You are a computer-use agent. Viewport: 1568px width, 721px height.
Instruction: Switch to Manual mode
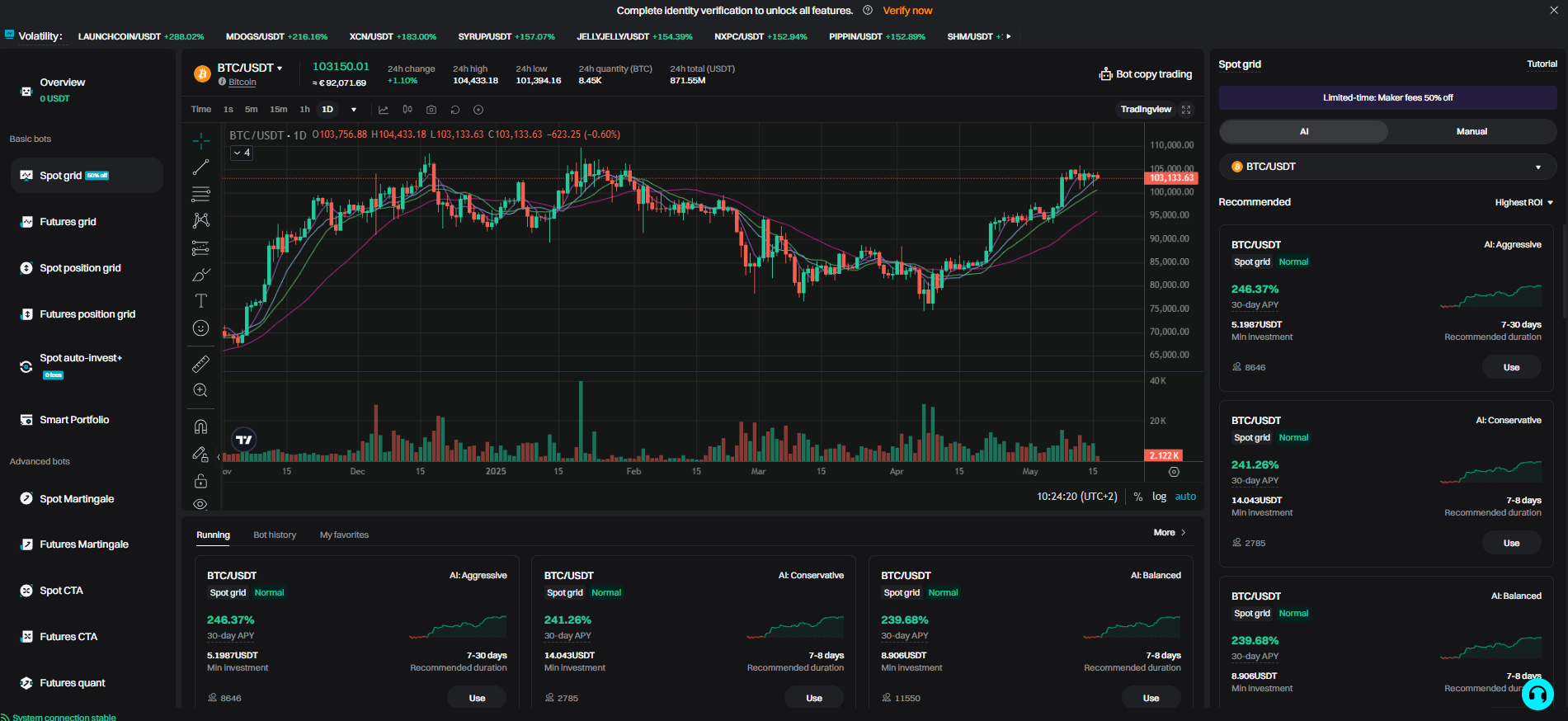click(x=1471, y=132)
